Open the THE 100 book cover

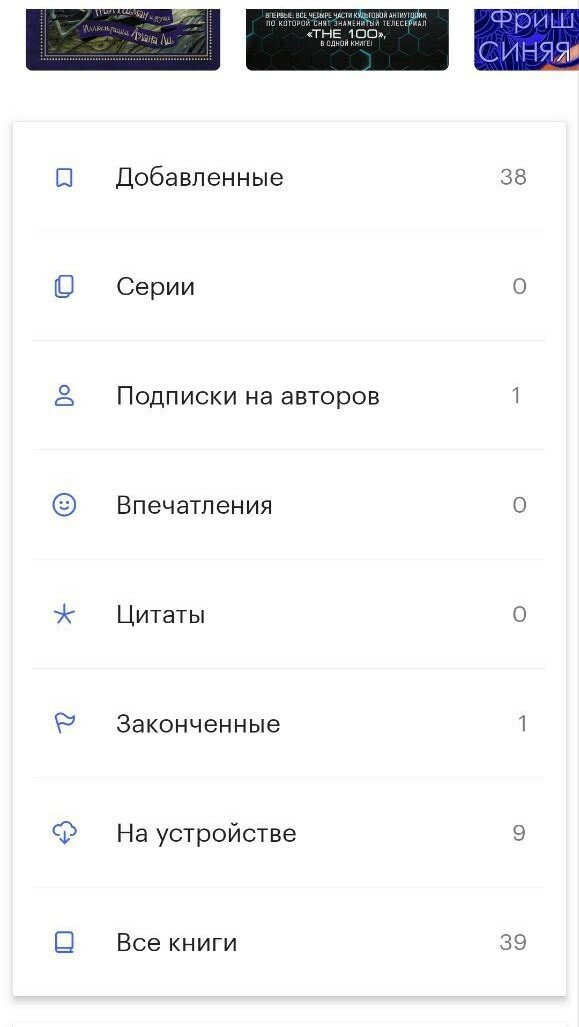point(347,39)
